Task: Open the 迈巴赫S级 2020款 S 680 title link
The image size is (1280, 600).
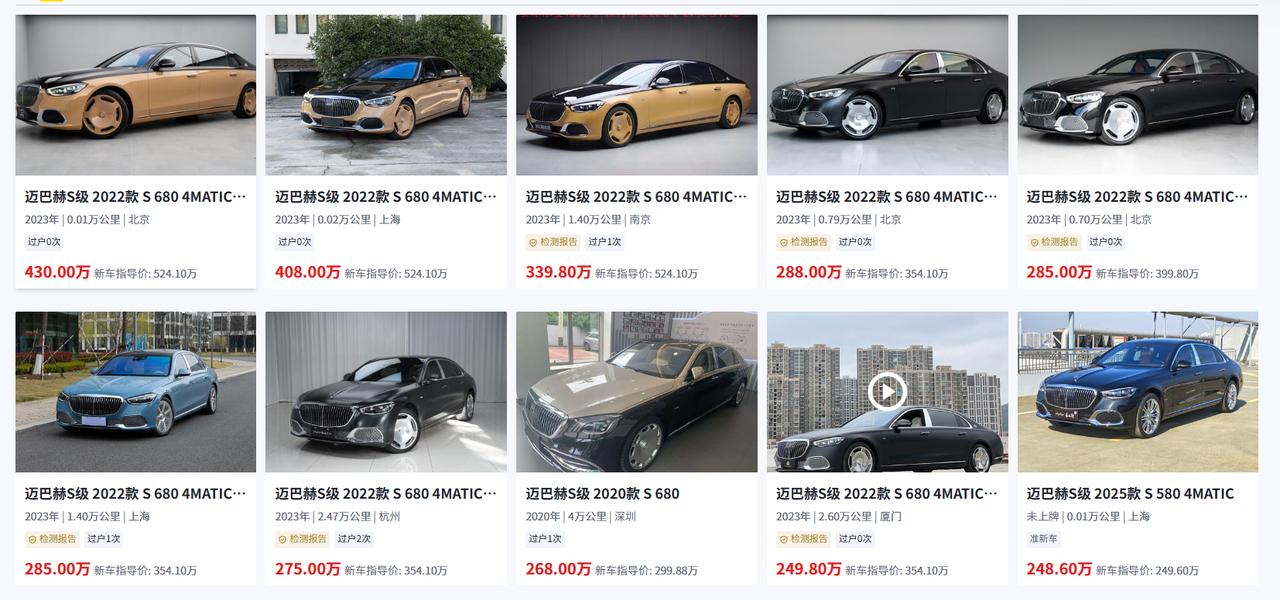Action: point(603,494)
